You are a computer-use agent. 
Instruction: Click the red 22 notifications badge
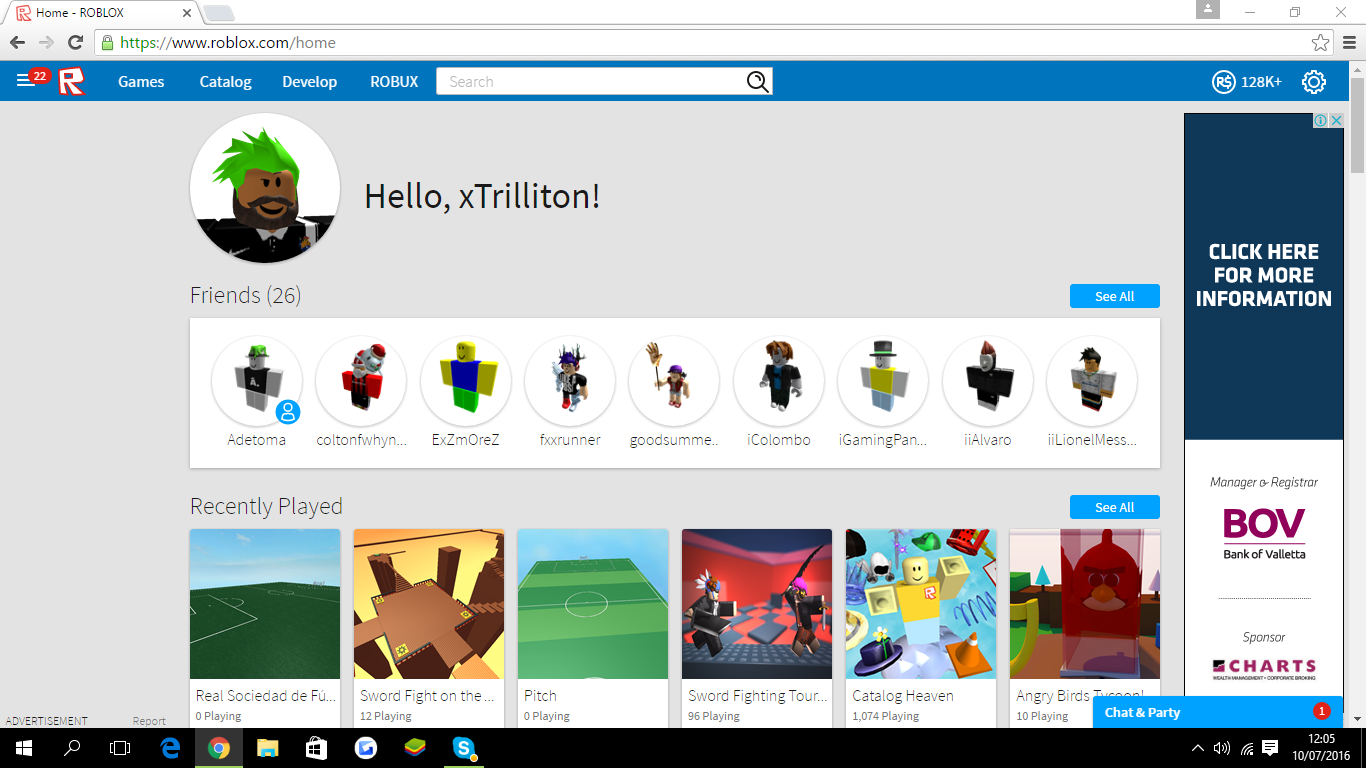tap(39, 76)
